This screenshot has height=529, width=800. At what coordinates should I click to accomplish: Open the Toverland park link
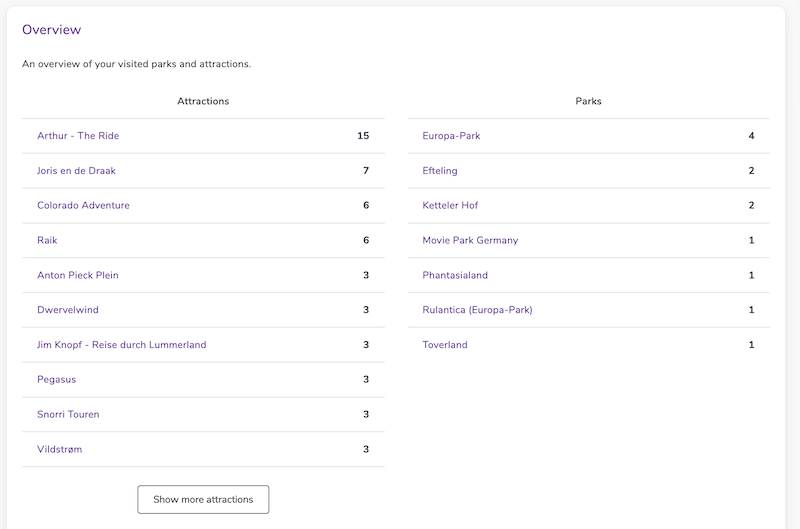pos(445,345)
